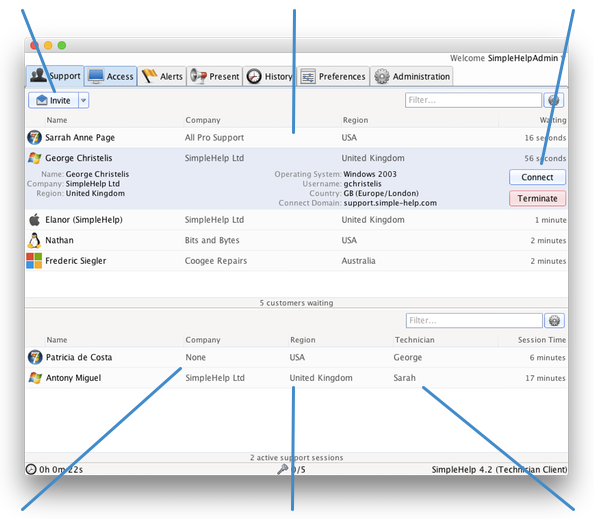Open filter settings gear for waiting customers
The width and height of the screenshot is (594, 519).
pyautogui.click(x=554, y=100)
